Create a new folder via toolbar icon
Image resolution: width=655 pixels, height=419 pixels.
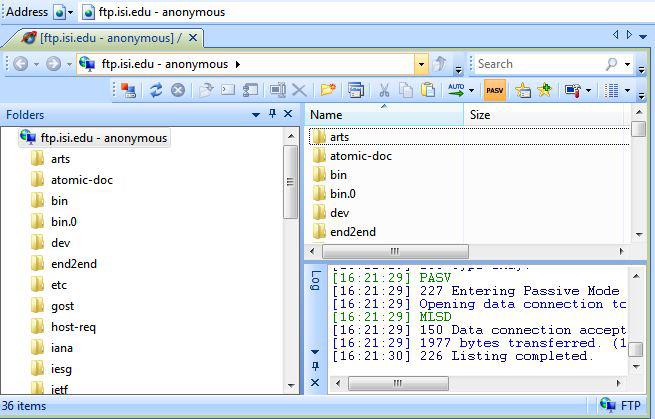pos(328,90)
